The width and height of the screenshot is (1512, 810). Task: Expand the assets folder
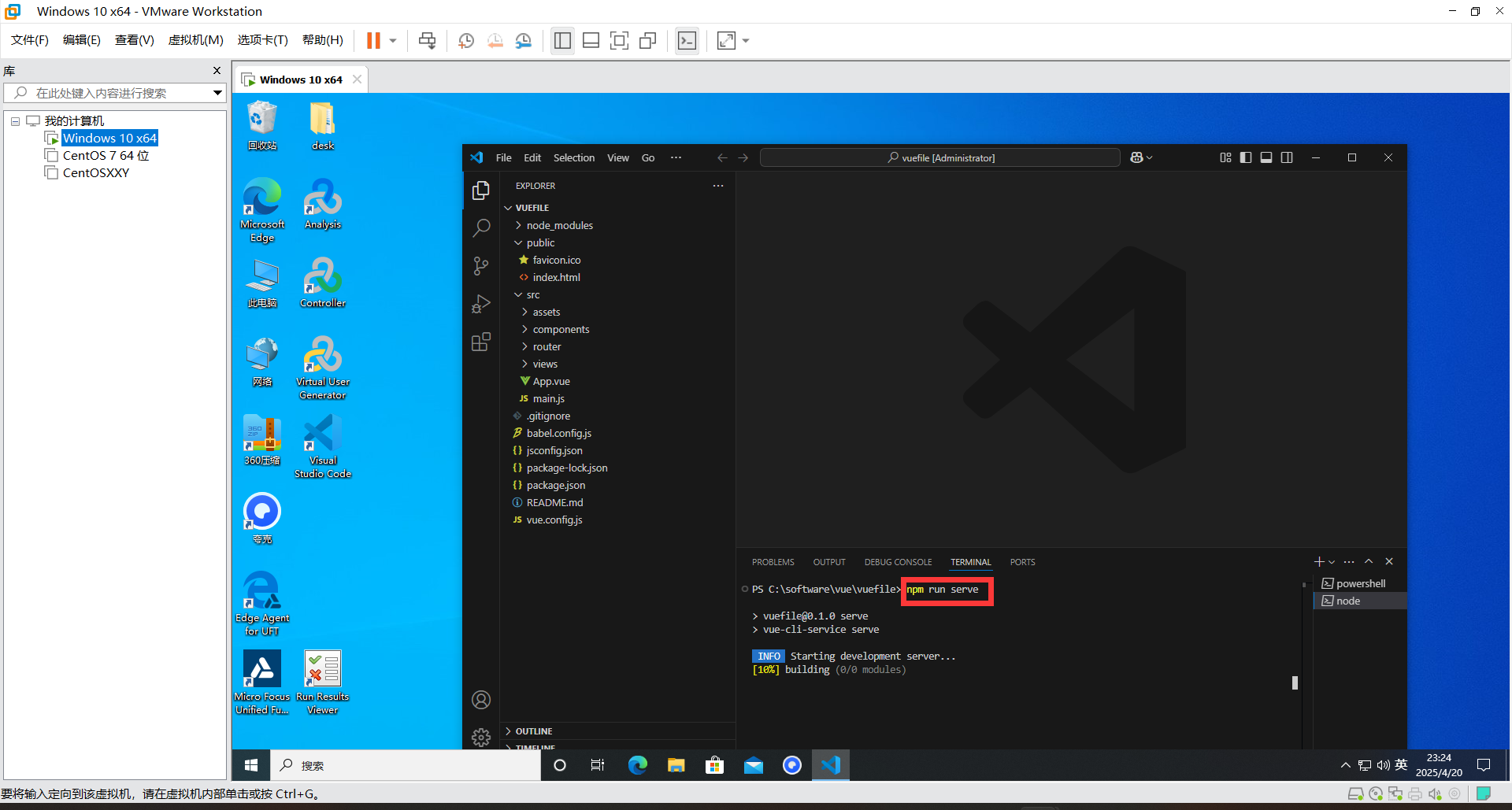click(x=617, y=312)
